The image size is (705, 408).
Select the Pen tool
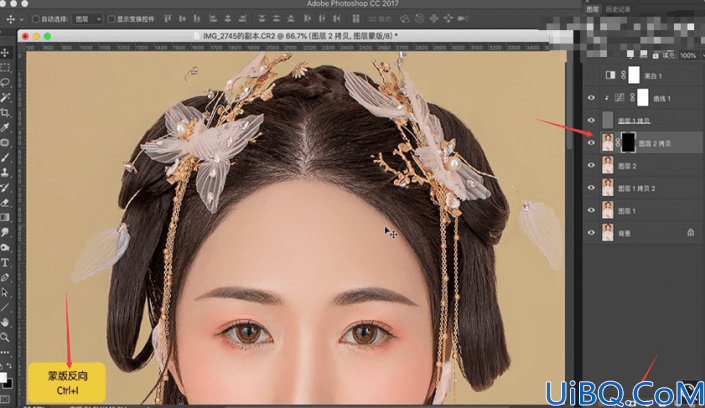(x=5, y=277)
